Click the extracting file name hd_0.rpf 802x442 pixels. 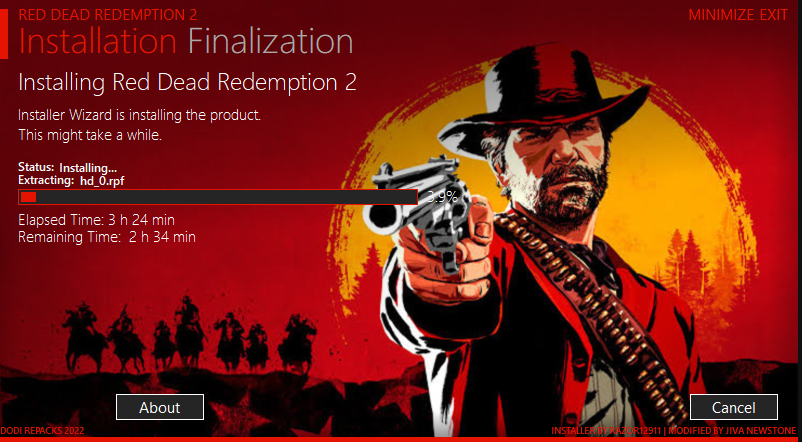click(102, 180)
